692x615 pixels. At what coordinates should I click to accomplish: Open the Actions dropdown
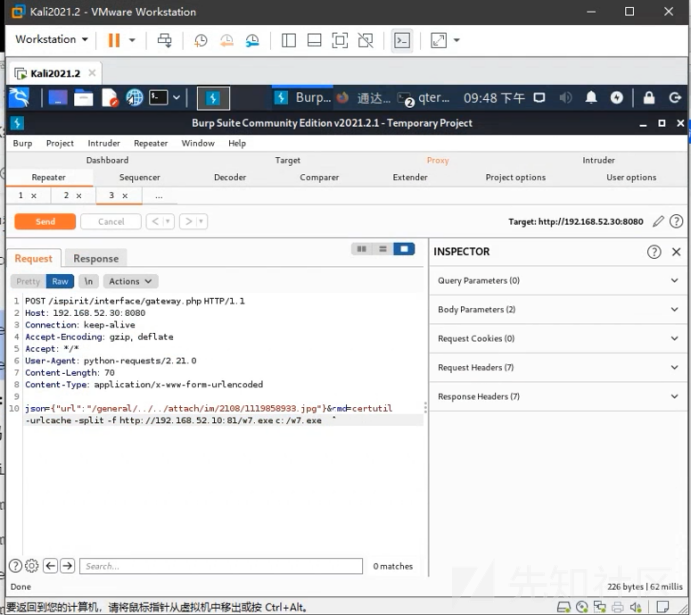pos(130,281)
